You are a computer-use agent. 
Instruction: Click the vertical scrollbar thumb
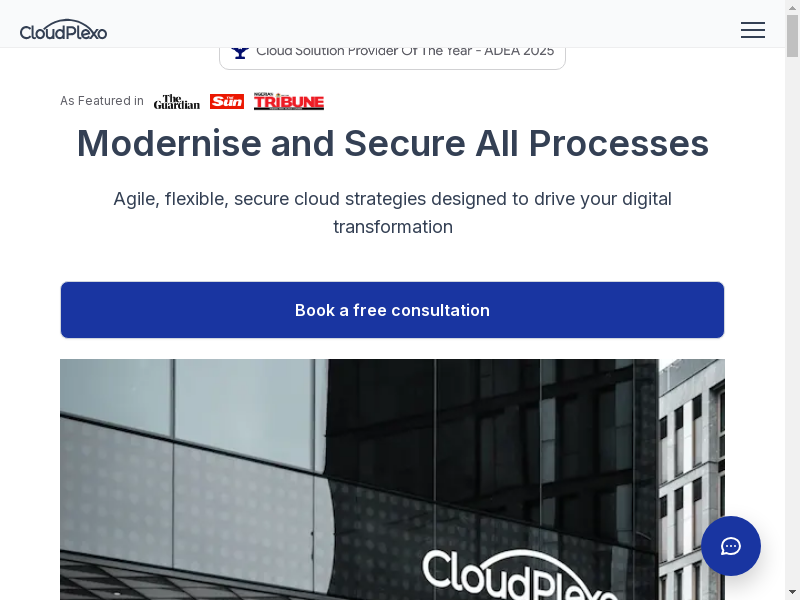coord(792,36)
